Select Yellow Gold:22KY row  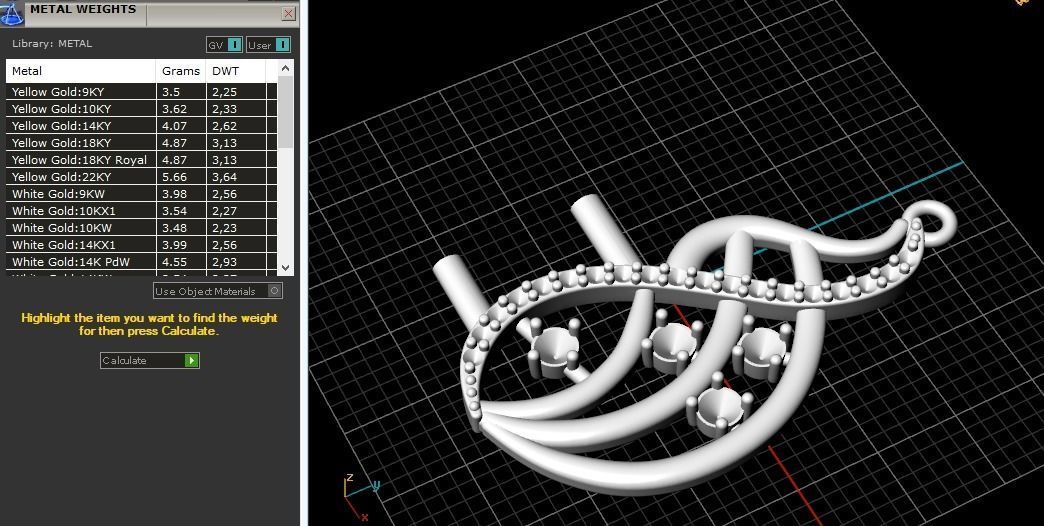tap(141, 177)
